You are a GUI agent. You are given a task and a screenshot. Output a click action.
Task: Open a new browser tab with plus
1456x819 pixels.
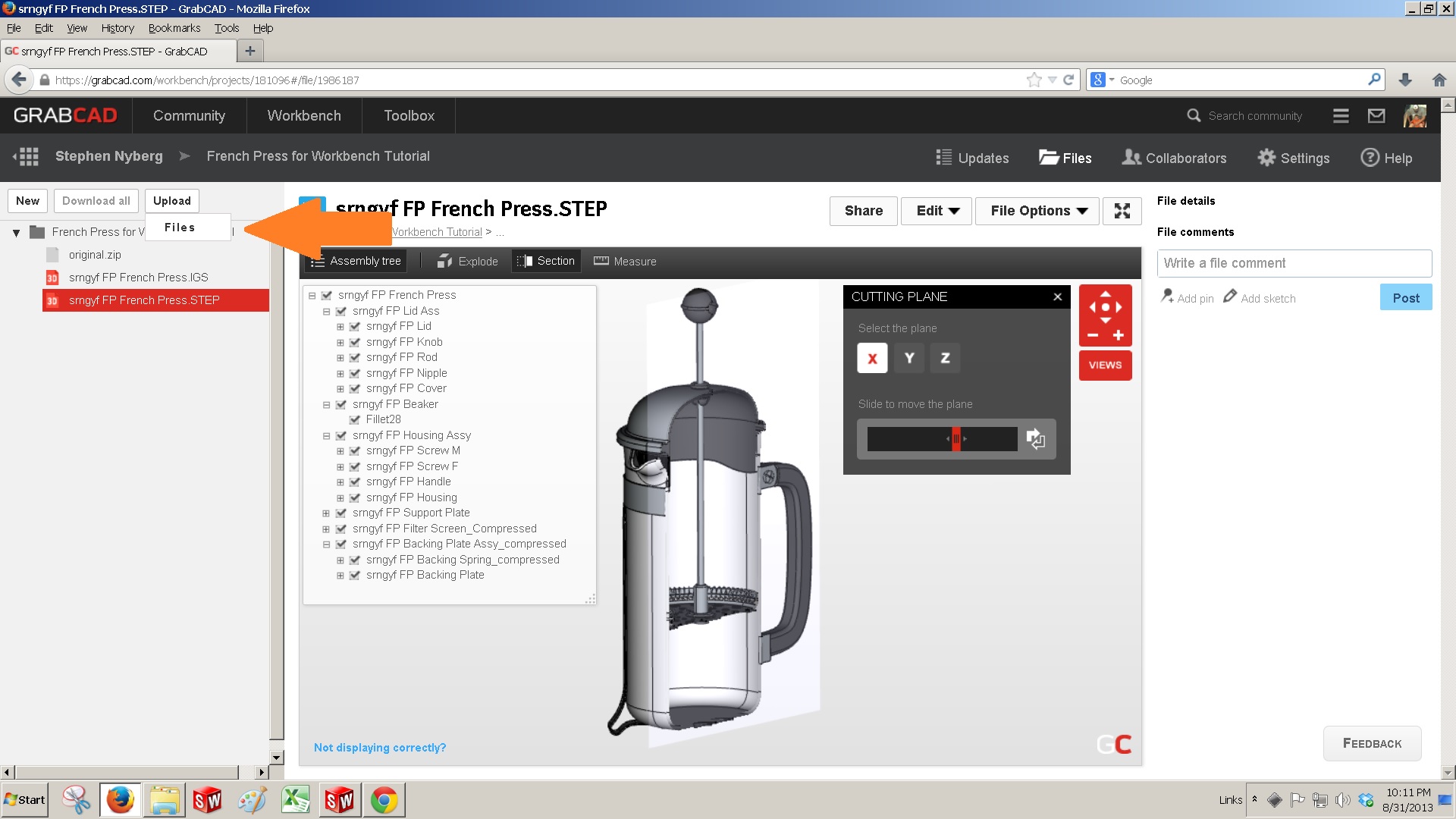[x=249, y=51]
